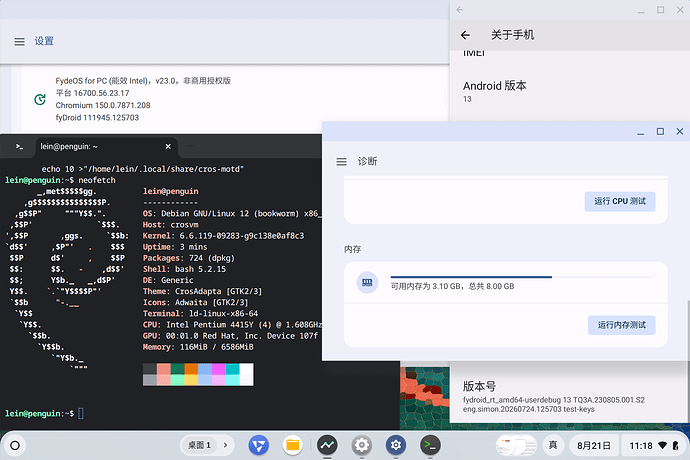
Task: Open the input method 真 indicator
Action: tap(553, 445)
